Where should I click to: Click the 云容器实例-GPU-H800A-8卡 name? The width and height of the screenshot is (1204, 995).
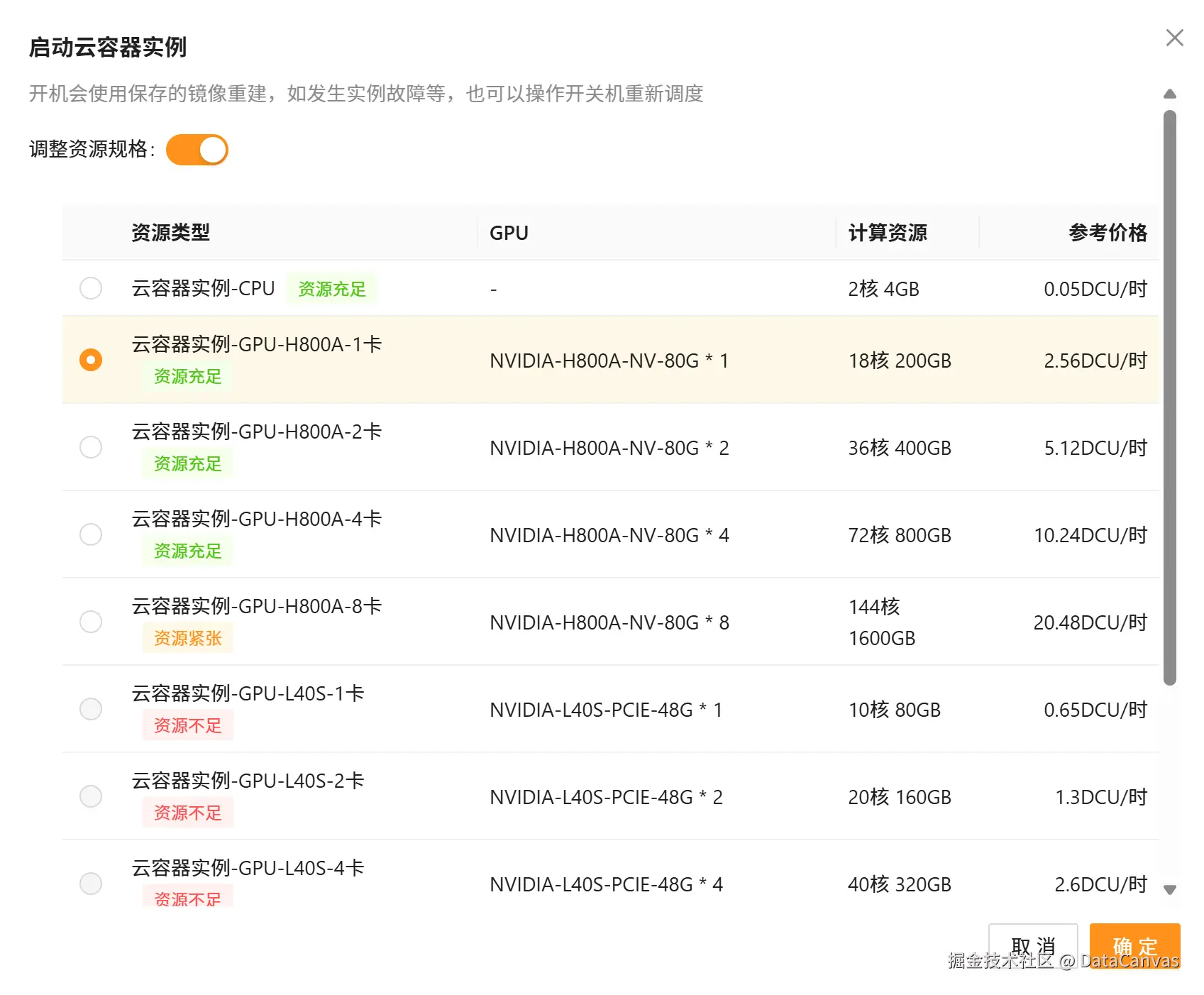coord(257,606)
